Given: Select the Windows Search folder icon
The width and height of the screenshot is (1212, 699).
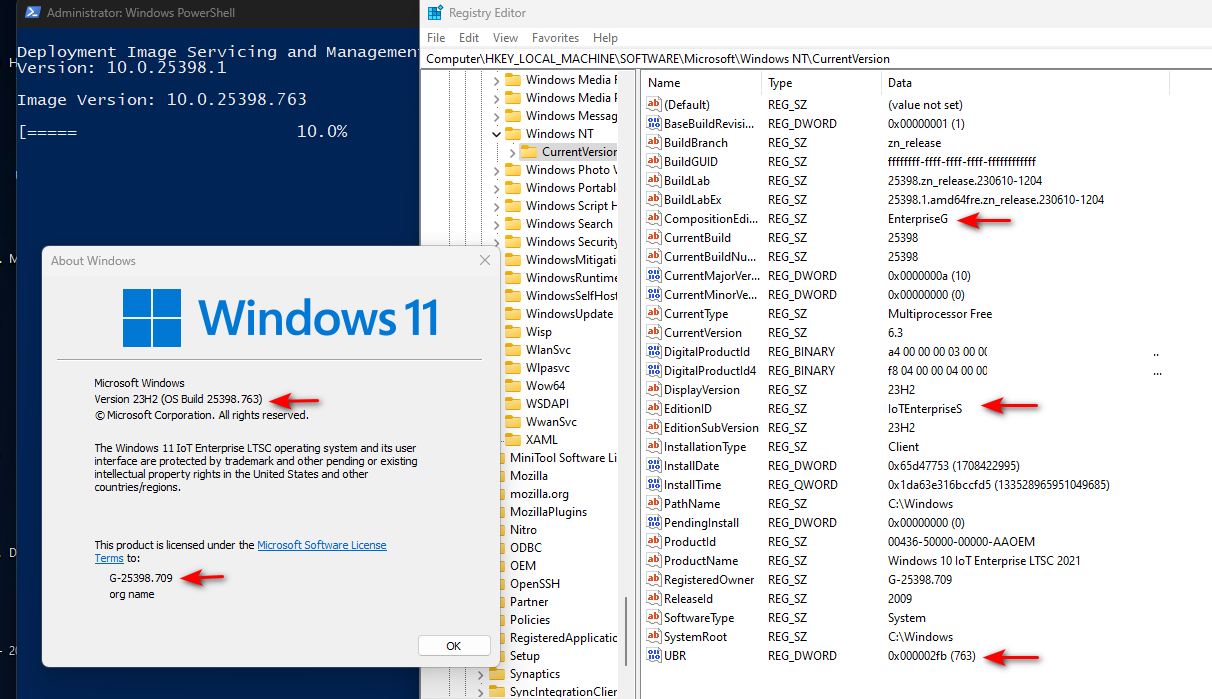Looking at the screenshot, I should pyautogui.click(x=513, y=224).
